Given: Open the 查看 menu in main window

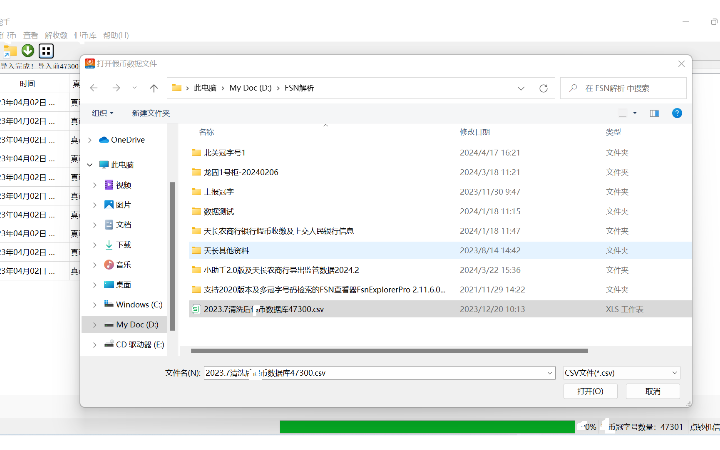Looking at the screenshot, I should [x=30, y=35].
